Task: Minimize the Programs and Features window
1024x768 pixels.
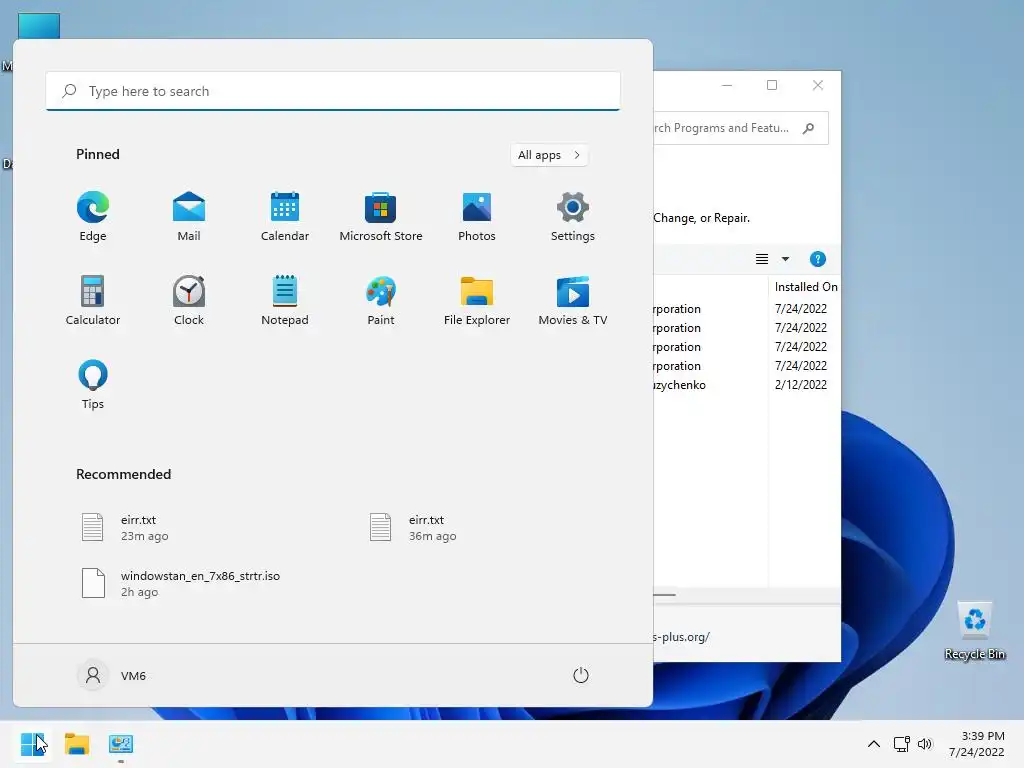Action: click(727, 85)
